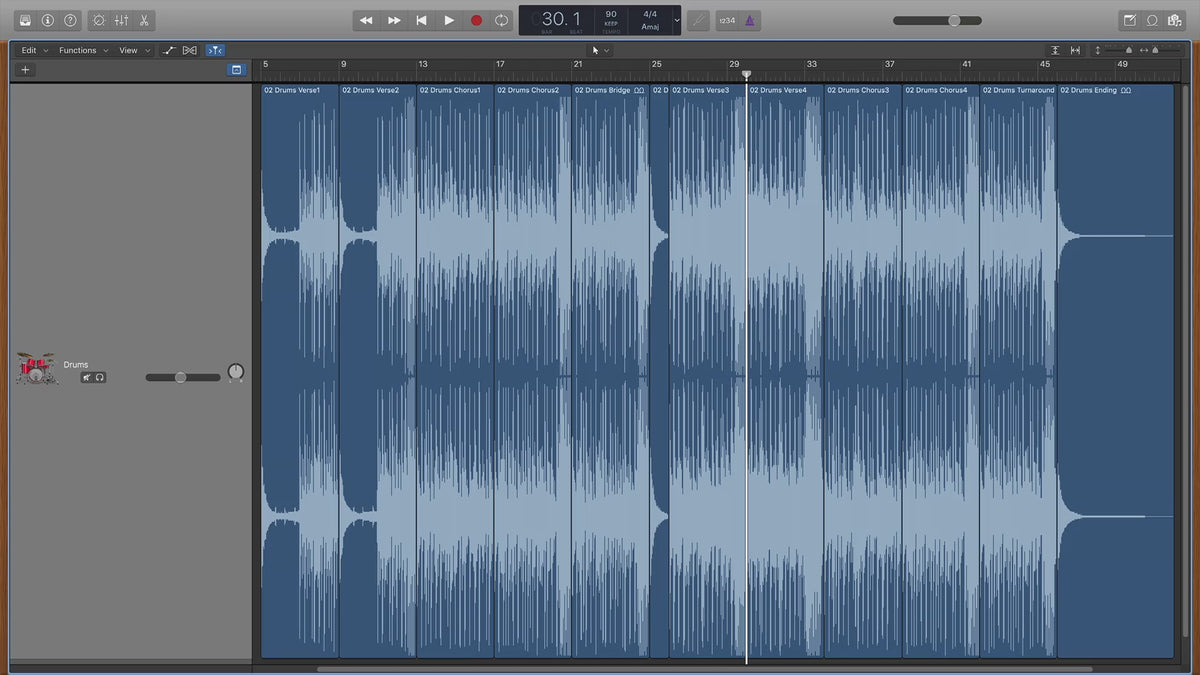Viewport: 1200px width, 675px height.
Task: Open the Loop Browser
Action: (1152, 20)
